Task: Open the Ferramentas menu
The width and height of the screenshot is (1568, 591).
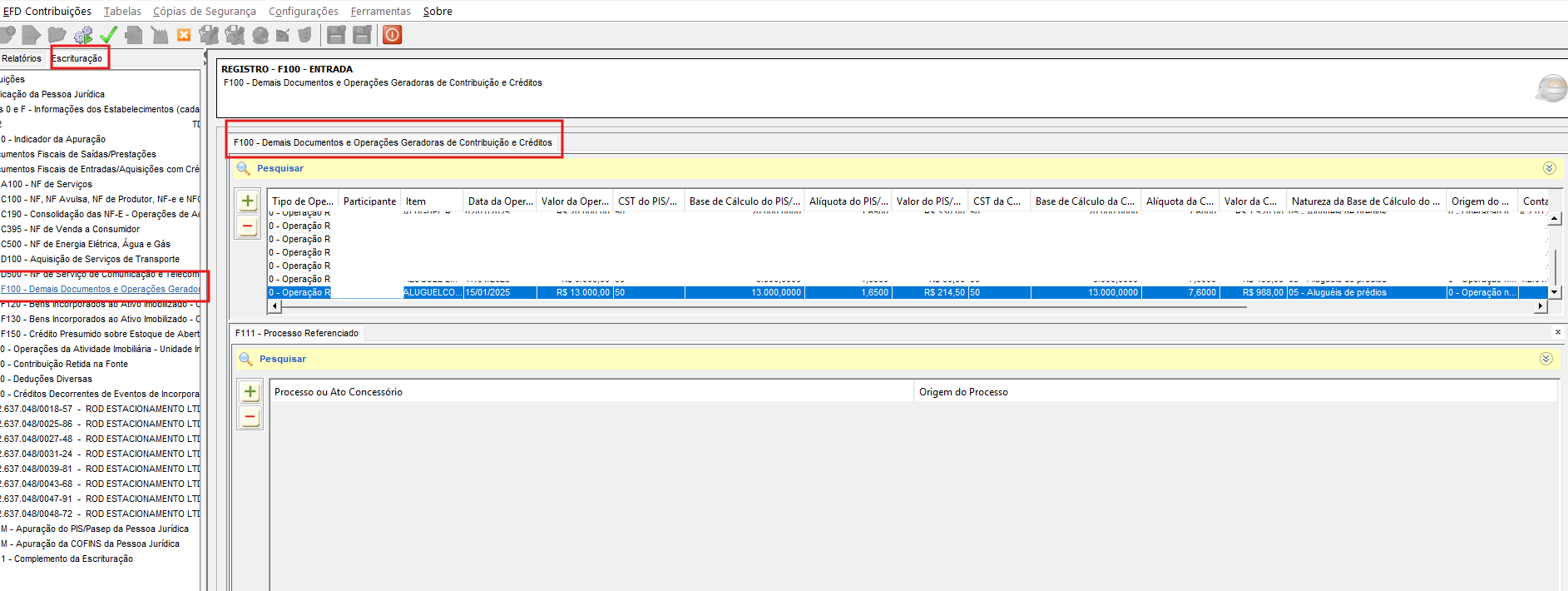Action: coord(380,11)
